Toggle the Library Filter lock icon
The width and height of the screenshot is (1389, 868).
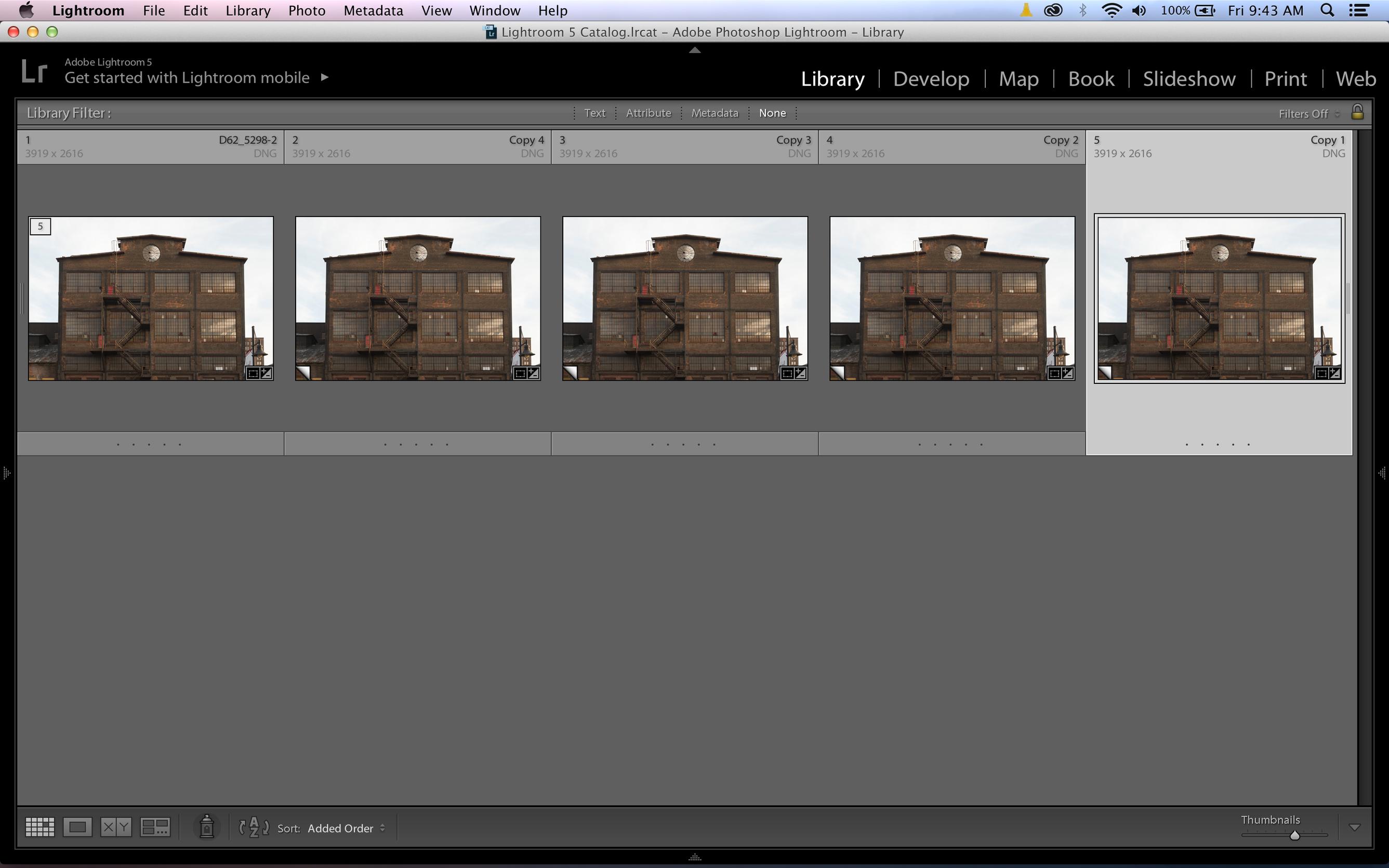[1357, 112]
